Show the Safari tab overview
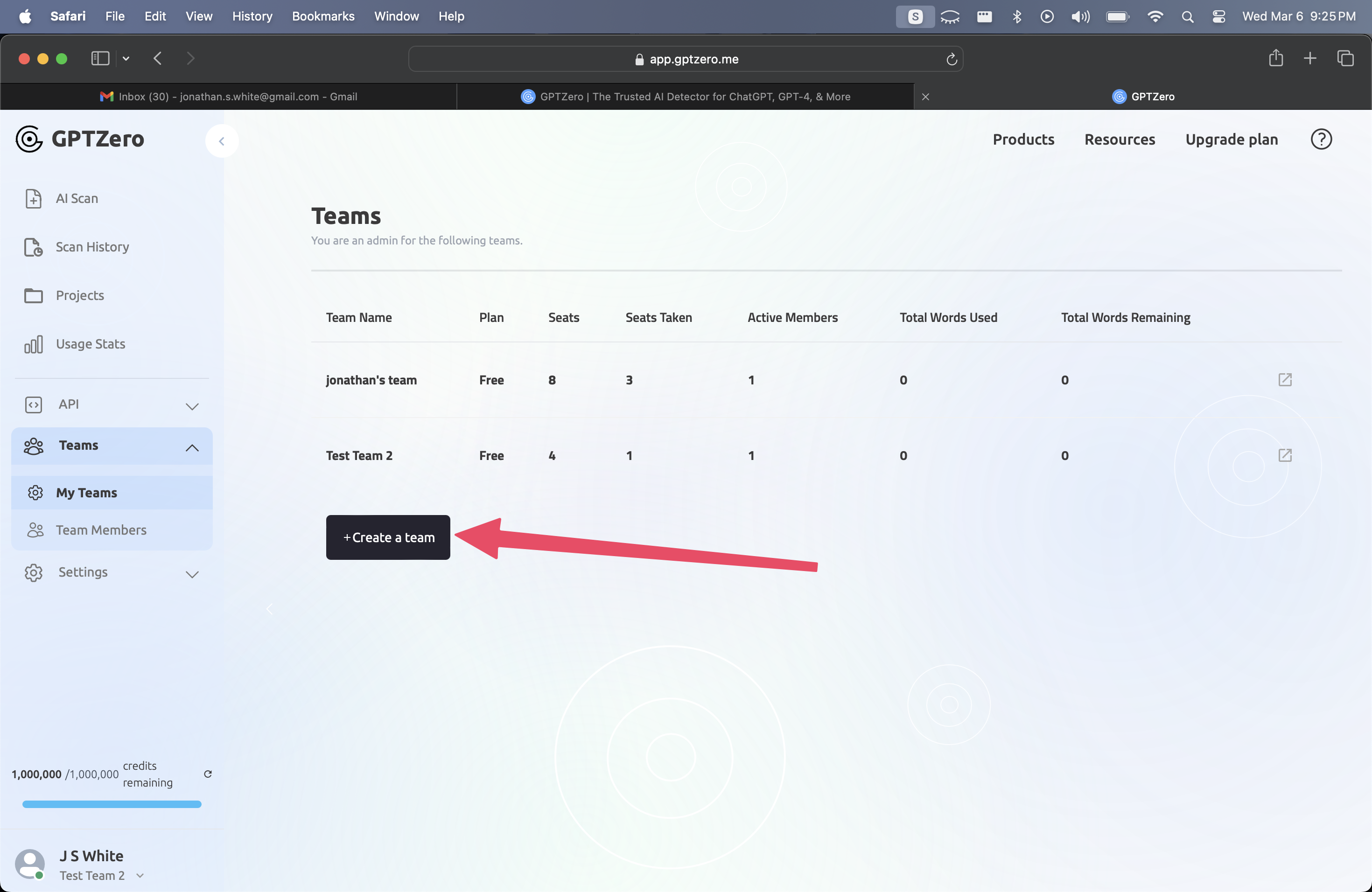The image size is (1372, 892). (x=1345, y=58)
